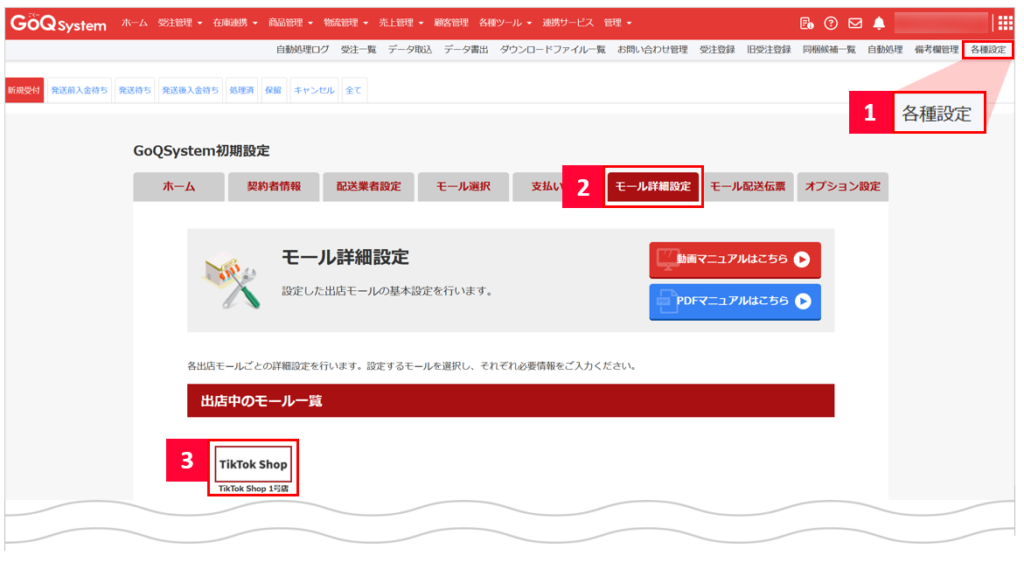Open the お問い合わせ管理 link
Viewport: 1024px width, 569px height.
(652, 49)
